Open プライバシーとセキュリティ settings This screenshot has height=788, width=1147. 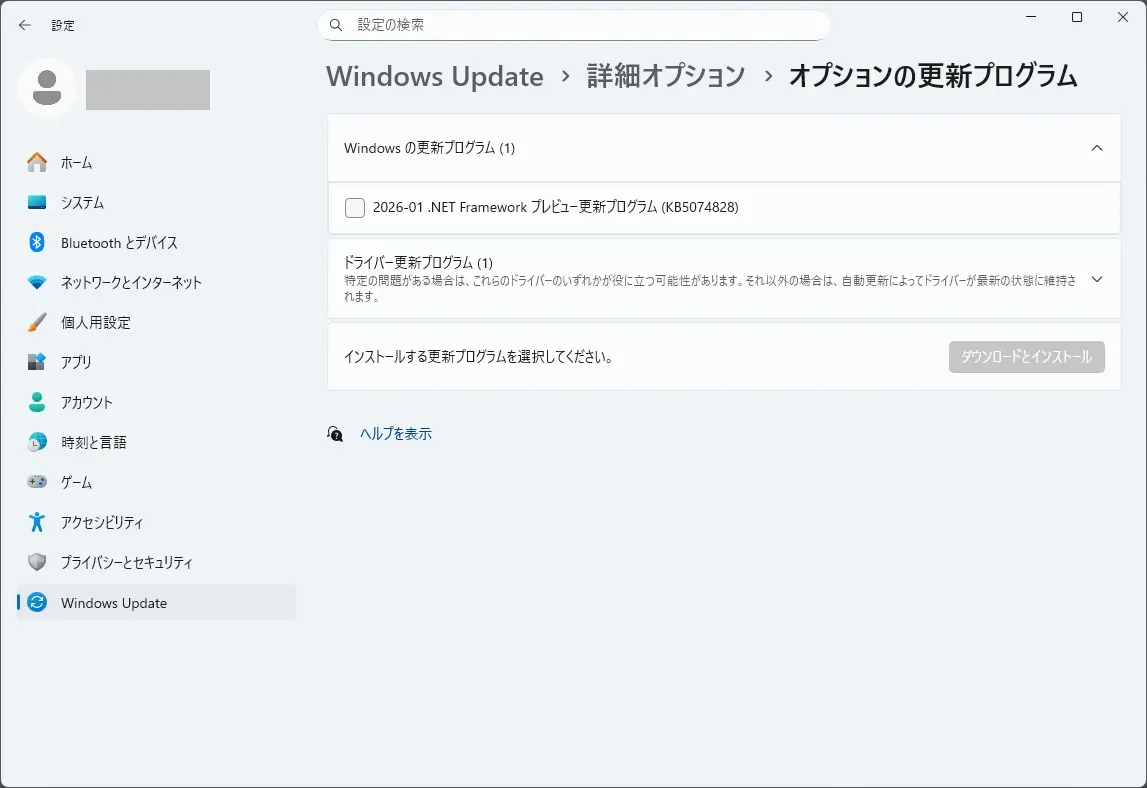tap(126, 562)
